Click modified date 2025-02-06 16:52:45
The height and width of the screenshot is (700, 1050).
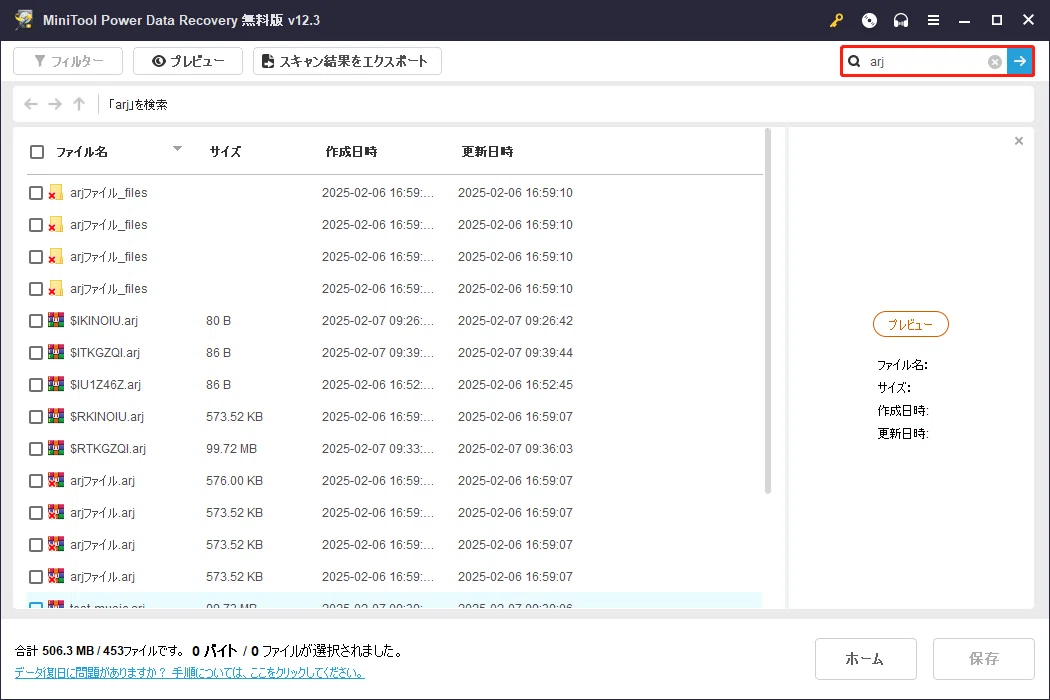(516, 385)
